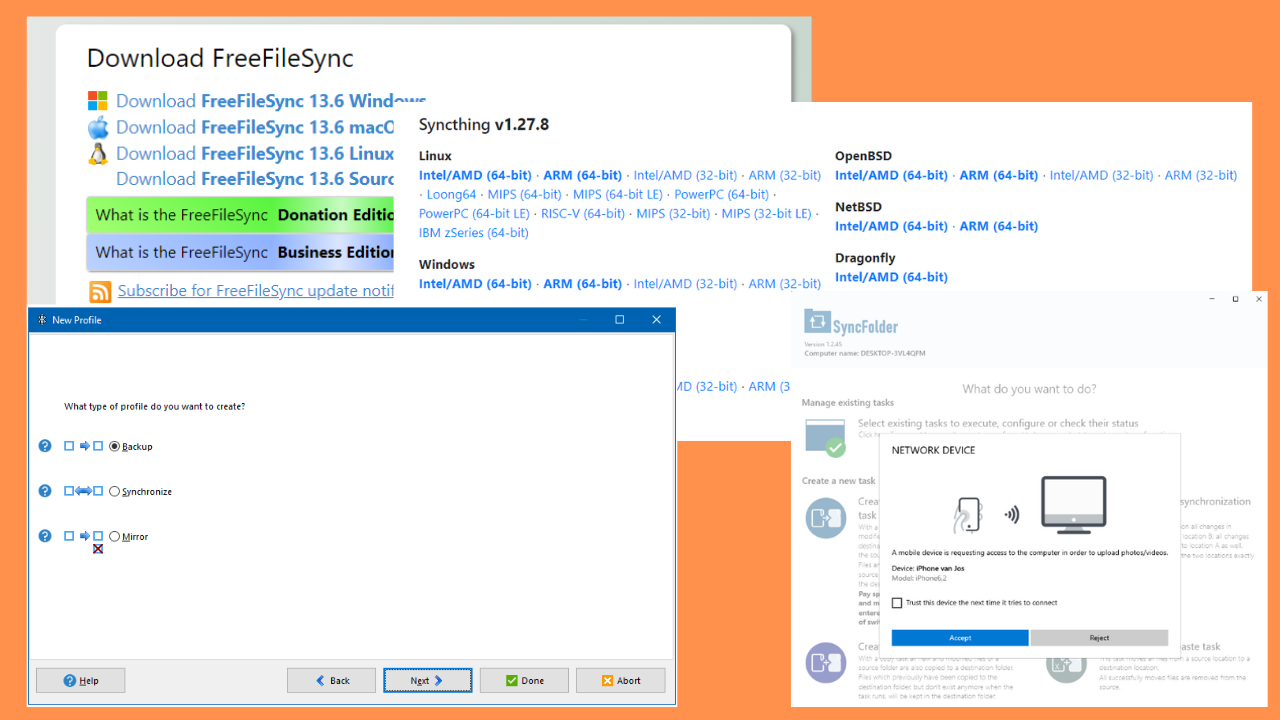Click the SyncFolder logo icon
This screenshot has width=1280, height=720.
(817, 322)
